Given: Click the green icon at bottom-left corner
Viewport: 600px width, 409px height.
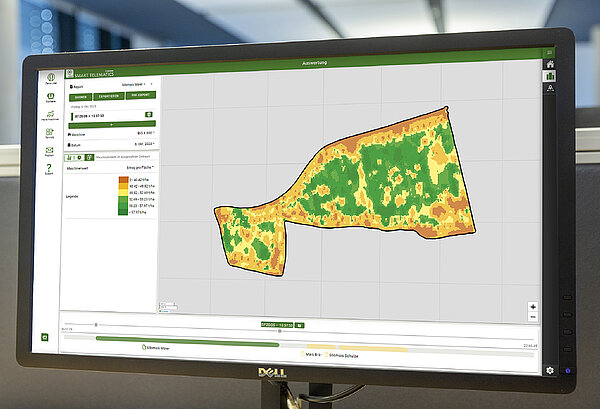Looking at the screenshot, I should (x=45, y=338).
